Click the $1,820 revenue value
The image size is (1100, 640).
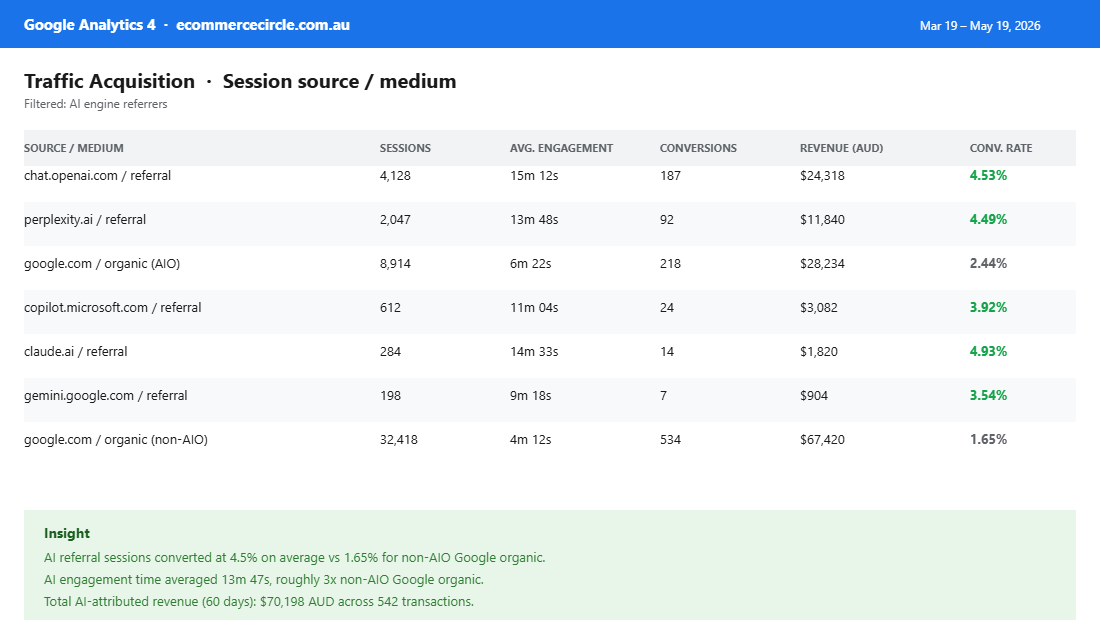(819, 352)
